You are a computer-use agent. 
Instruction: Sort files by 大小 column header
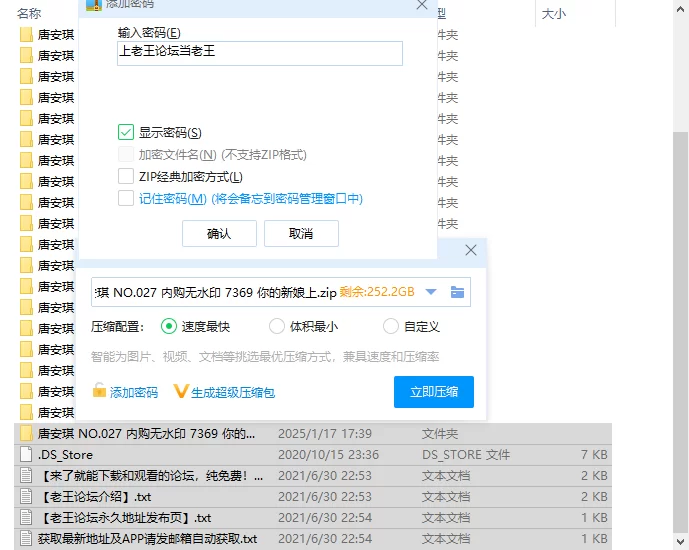[553, 14]
